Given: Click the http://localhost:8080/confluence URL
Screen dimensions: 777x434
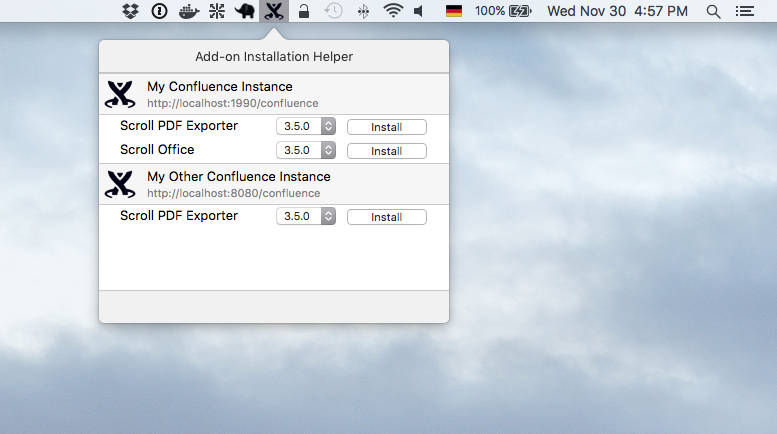Looking at the screenshot, I should point(233,193).
